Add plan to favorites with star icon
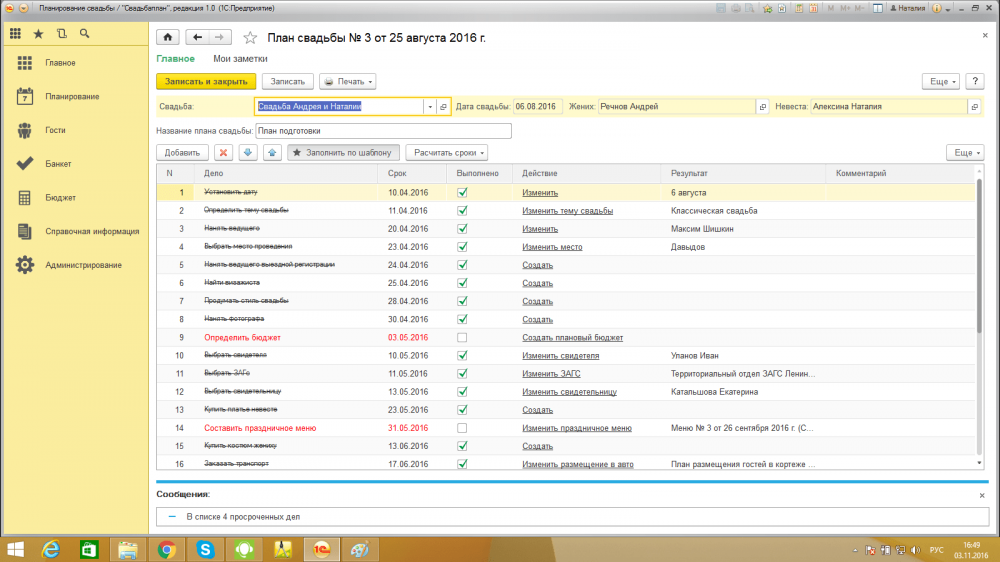This screenshot has width=1000, height=562. 250,38
